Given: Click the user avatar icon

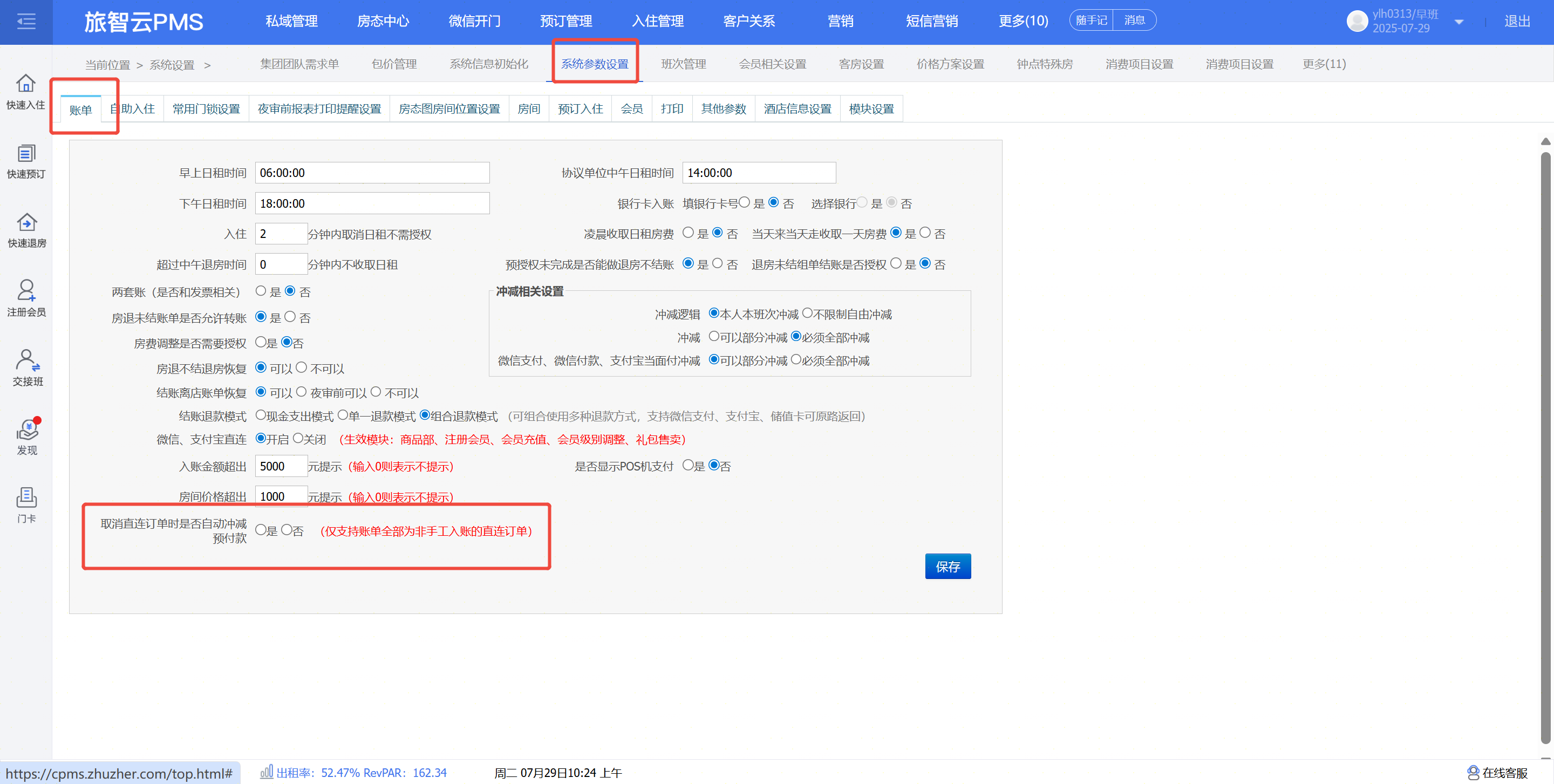Looking at the screenshot, I should (x=1357, y=21).
